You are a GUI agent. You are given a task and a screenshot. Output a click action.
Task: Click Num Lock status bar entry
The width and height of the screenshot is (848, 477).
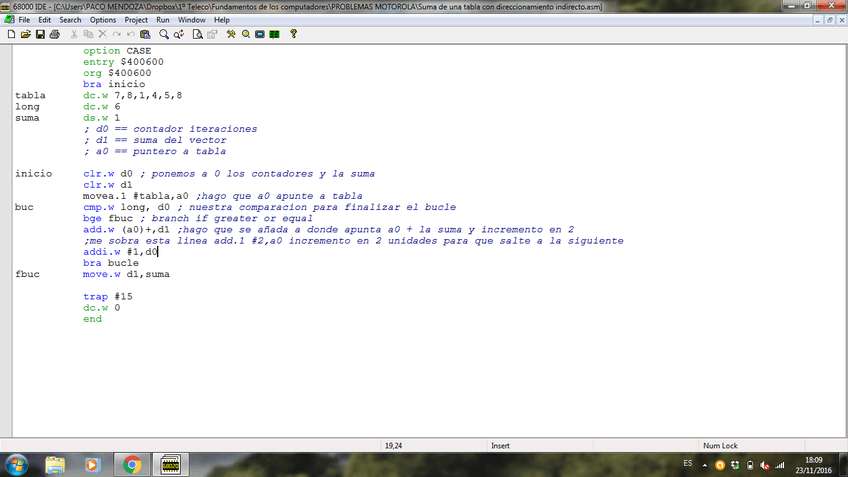click(720, 446)
